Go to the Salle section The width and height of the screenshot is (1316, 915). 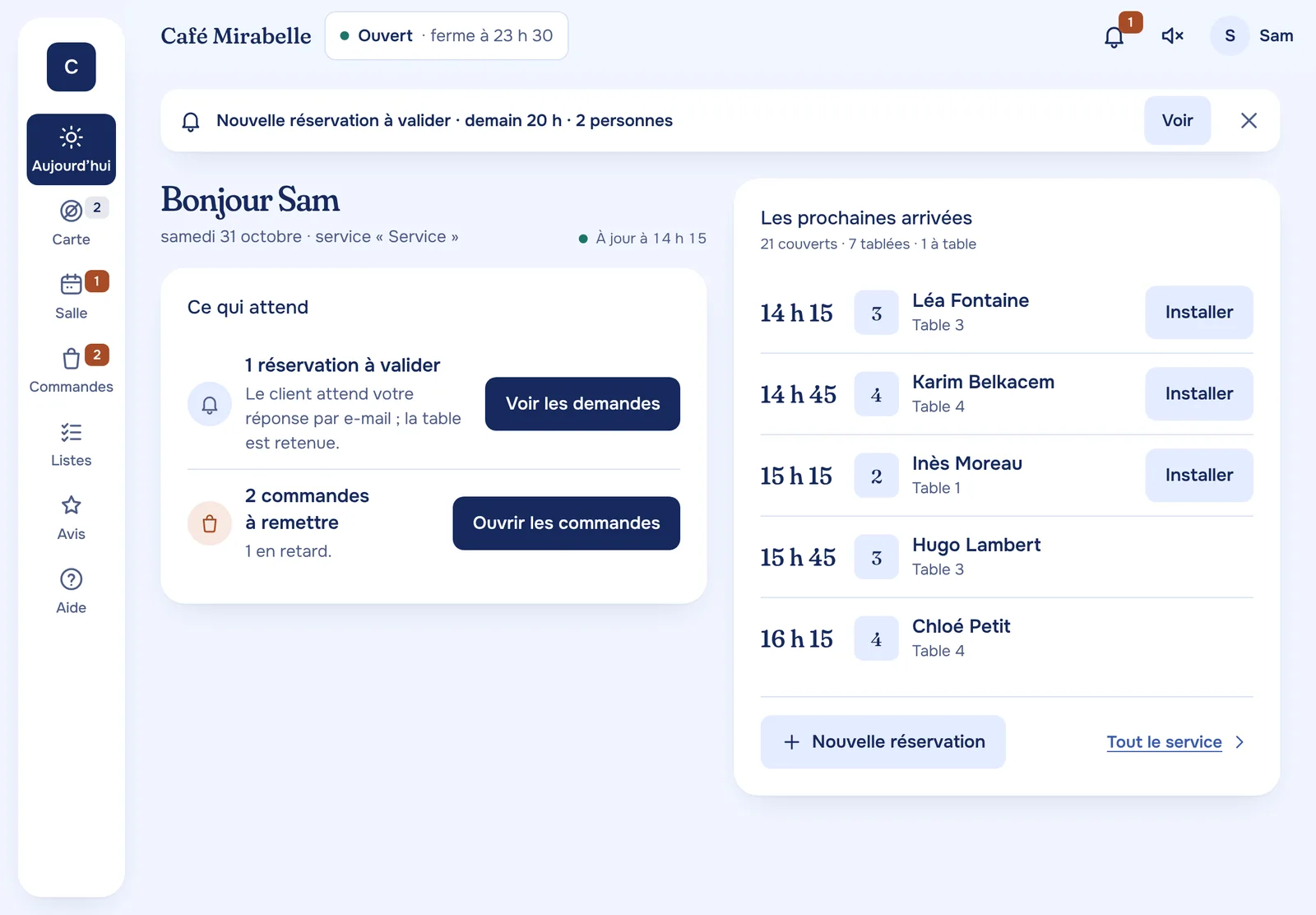point(72,296)
